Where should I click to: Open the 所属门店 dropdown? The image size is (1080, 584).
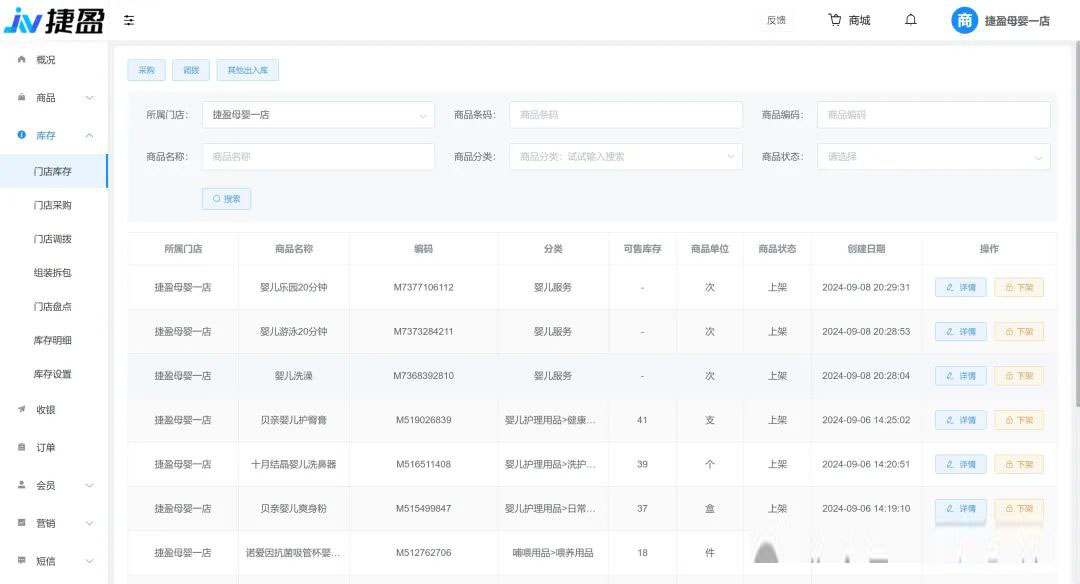pos(318,115)
